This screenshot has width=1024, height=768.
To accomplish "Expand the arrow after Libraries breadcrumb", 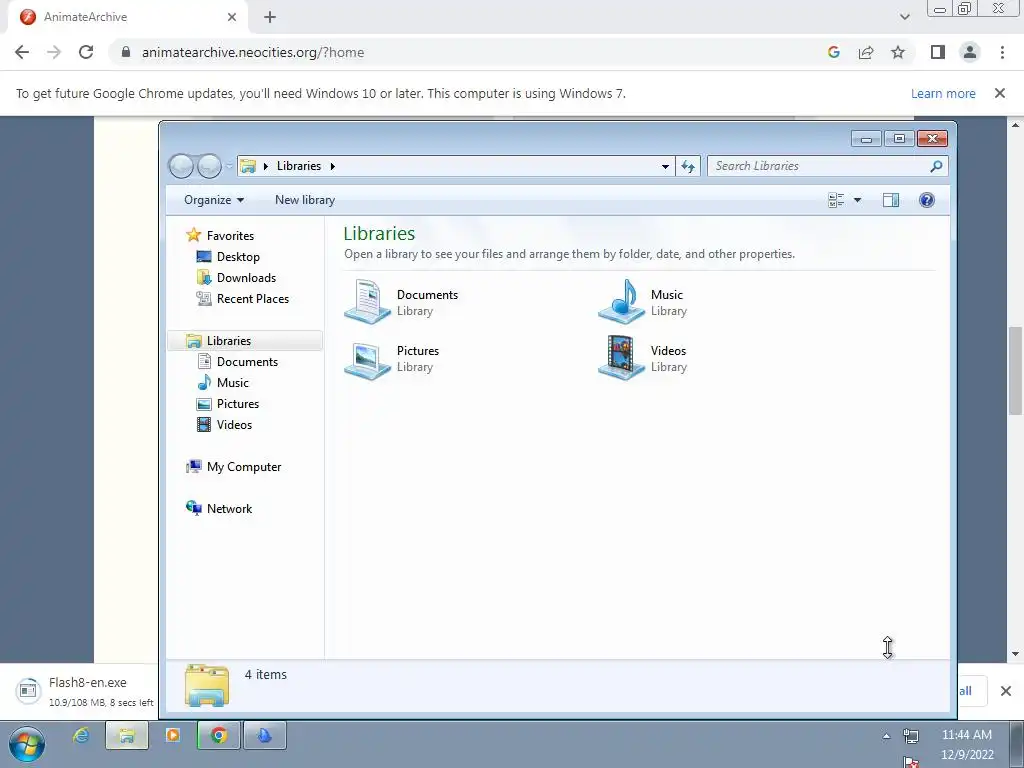I will [x=332, y=167].
